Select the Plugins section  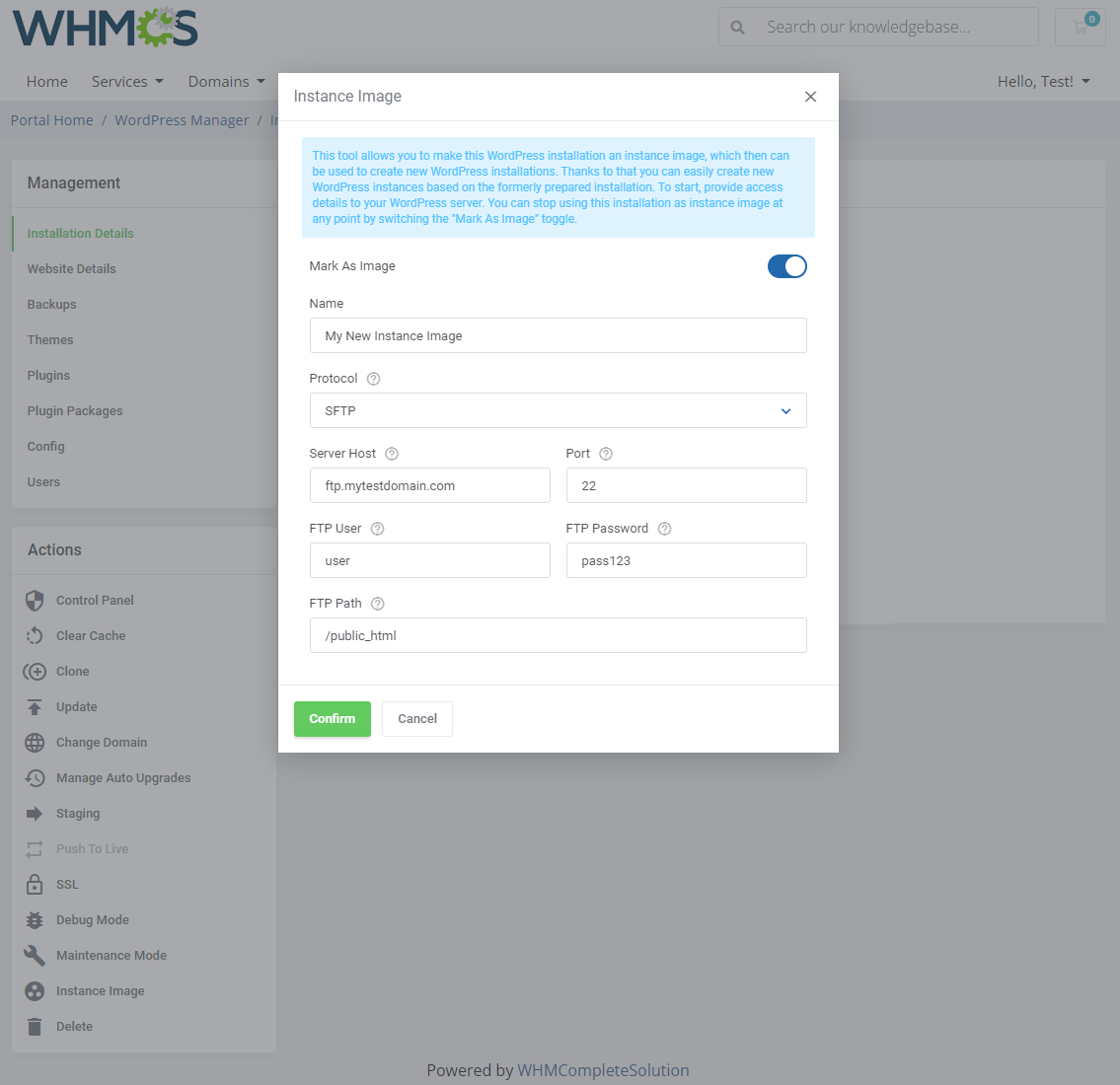pos(47,375)
